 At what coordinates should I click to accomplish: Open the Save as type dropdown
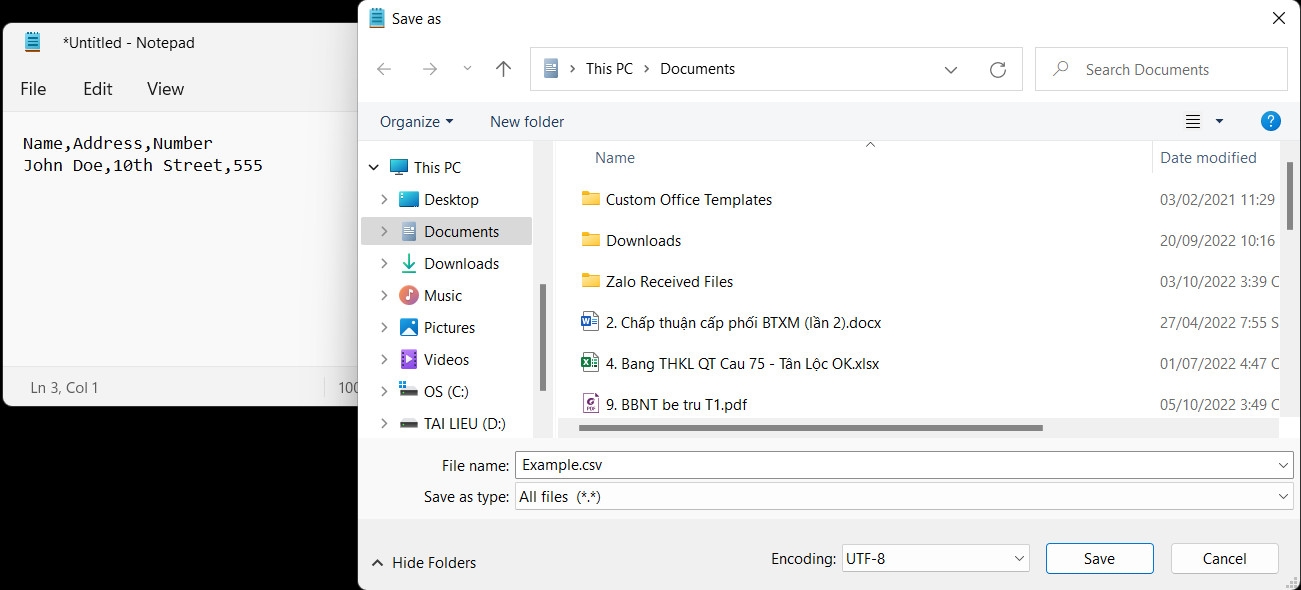[904, 496]
